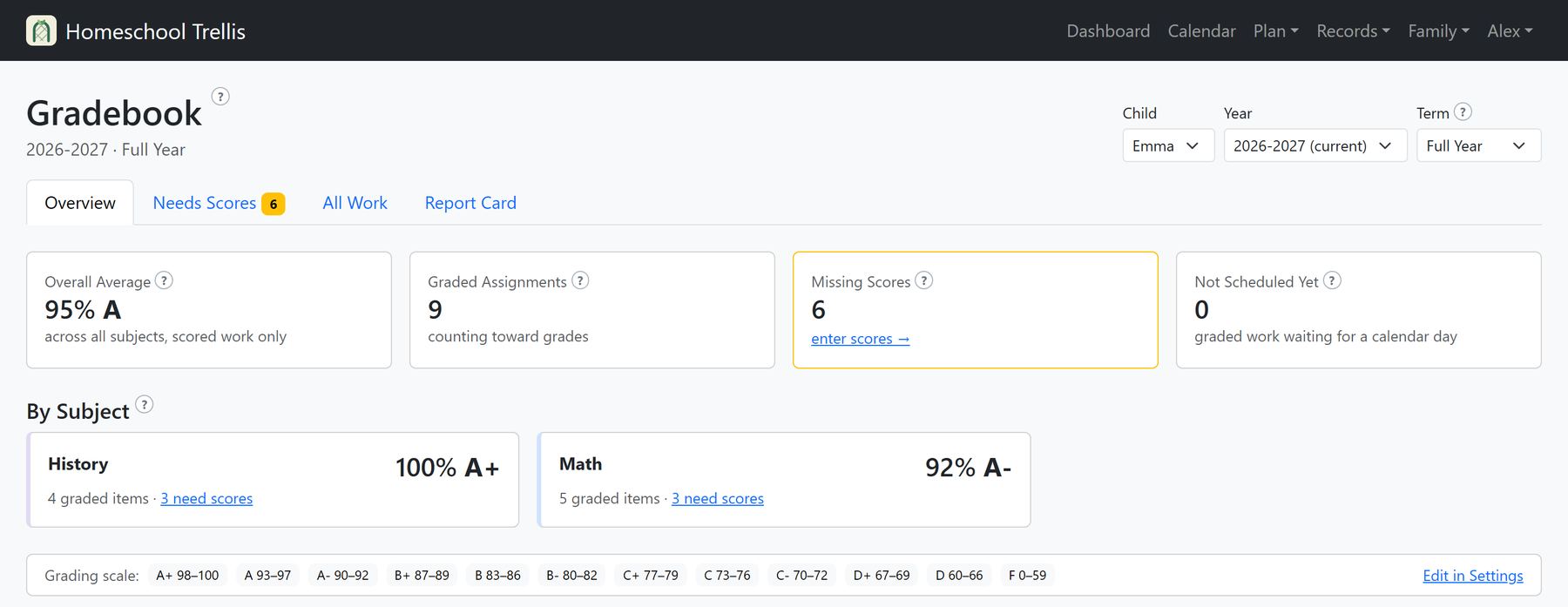Viewport: 1568px width, 607px height.
Task: Click Math's 3 need scores link
Action: click(x=718, y=498)
